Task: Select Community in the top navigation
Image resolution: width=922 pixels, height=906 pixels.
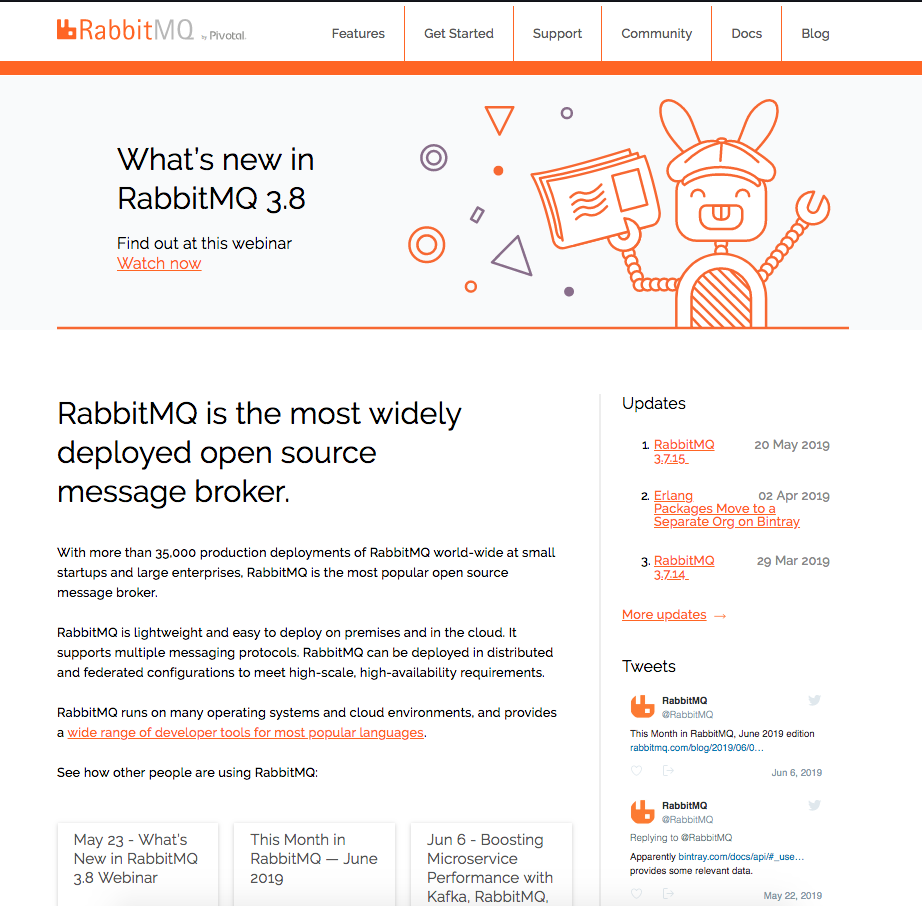Action: coord(657,34)
